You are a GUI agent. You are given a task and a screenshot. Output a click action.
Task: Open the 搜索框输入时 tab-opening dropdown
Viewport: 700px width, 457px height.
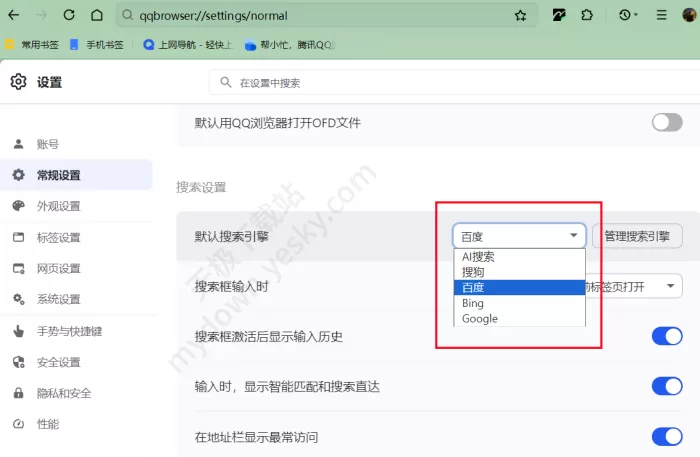pyautogui.click(x=634, y=286)
